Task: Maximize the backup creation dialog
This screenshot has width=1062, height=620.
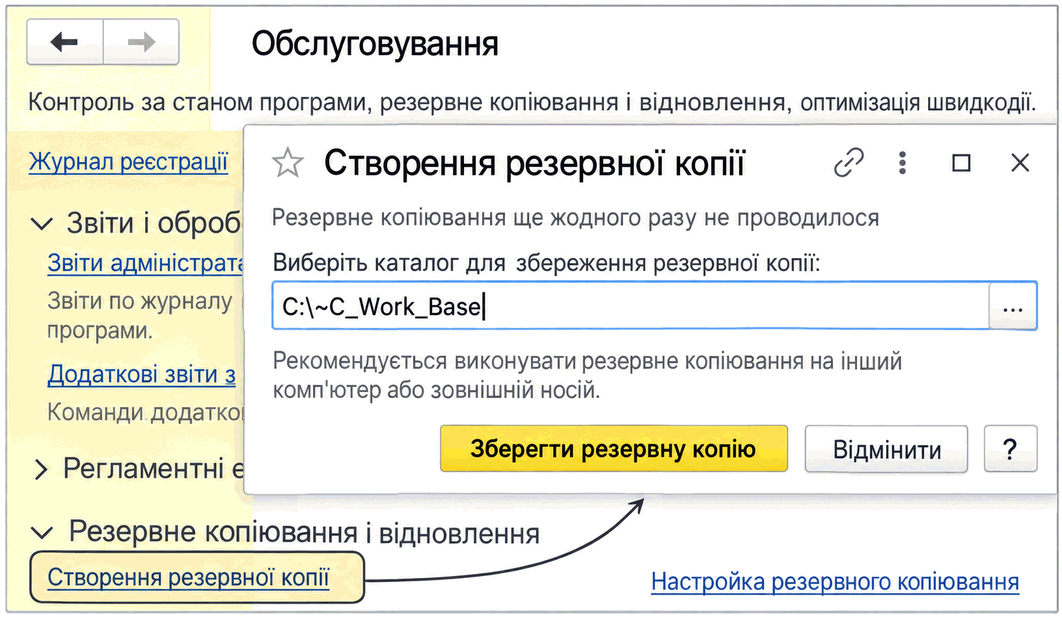Action: pyautogui.click(x=961, y=163)
